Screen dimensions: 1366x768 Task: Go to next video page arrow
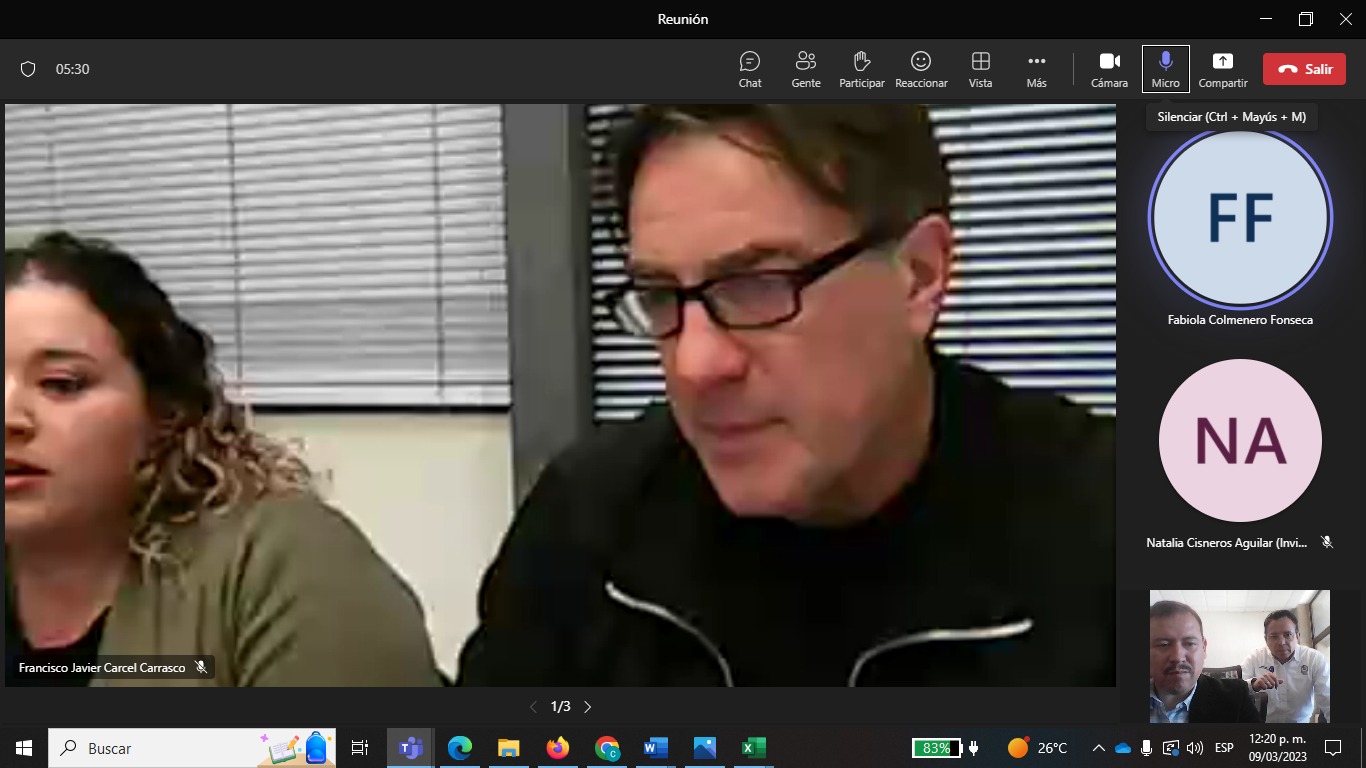click(x=588, y=707)
